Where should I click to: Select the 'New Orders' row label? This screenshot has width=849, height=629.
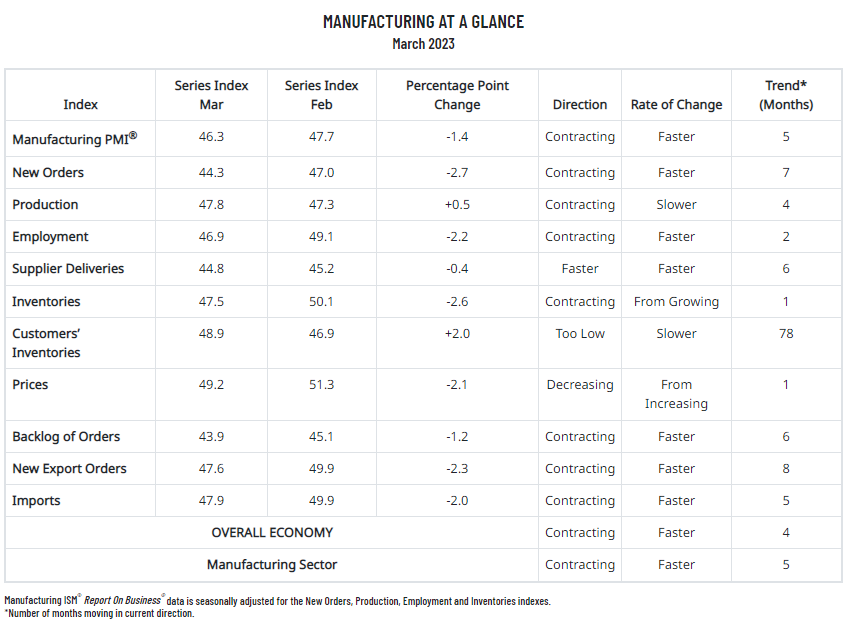pos(48,173)
